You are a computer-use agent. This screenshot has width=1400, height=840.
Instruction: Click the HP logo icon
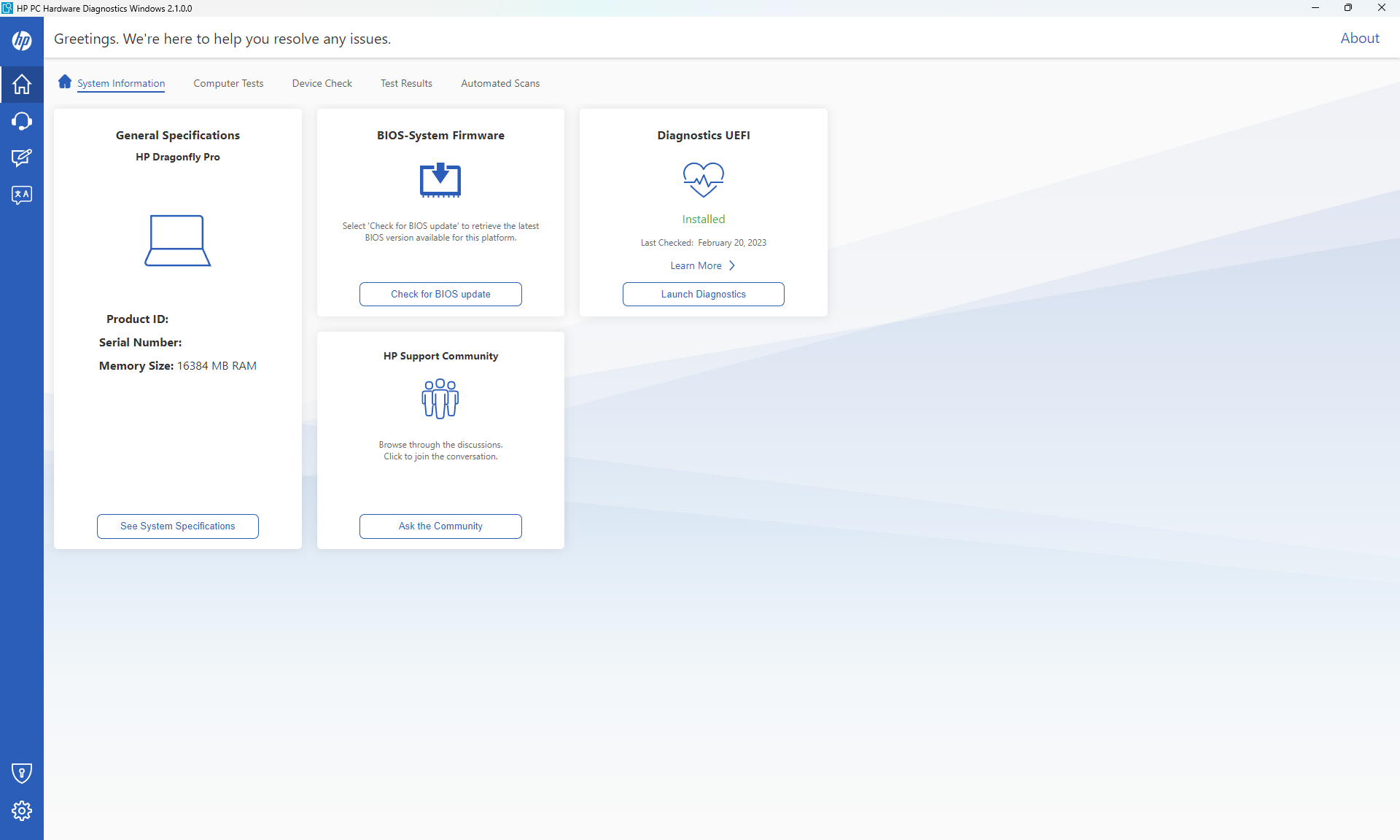pos(22,41)
